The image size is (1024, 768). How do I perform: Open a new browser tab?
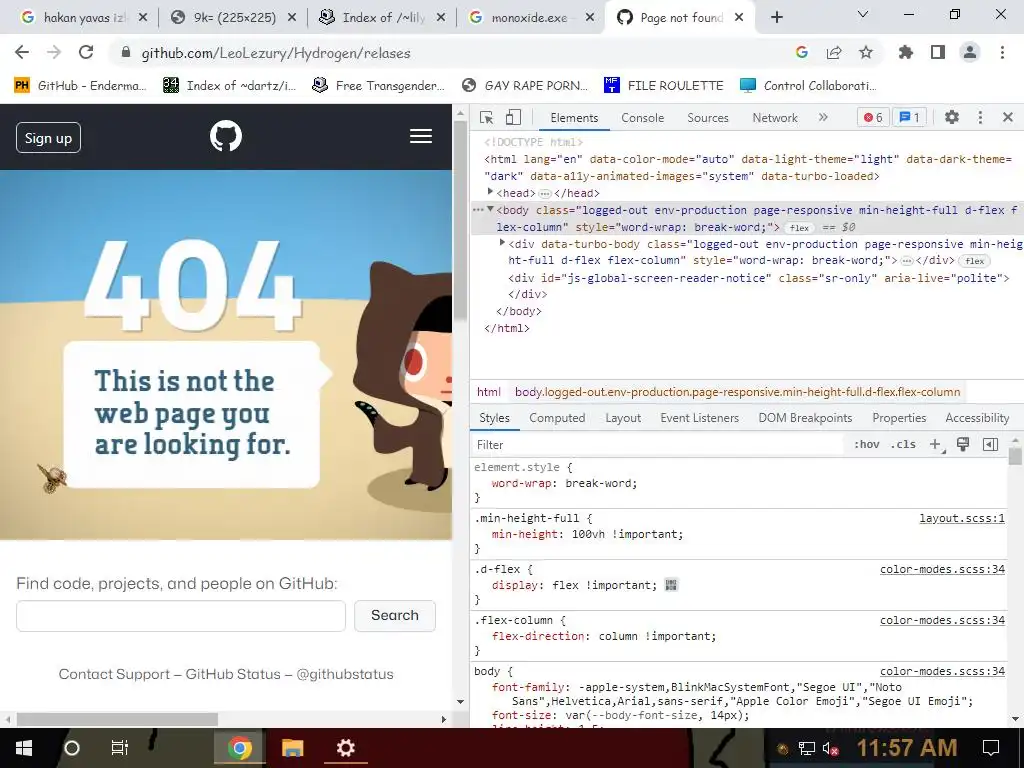click(776, 18)
